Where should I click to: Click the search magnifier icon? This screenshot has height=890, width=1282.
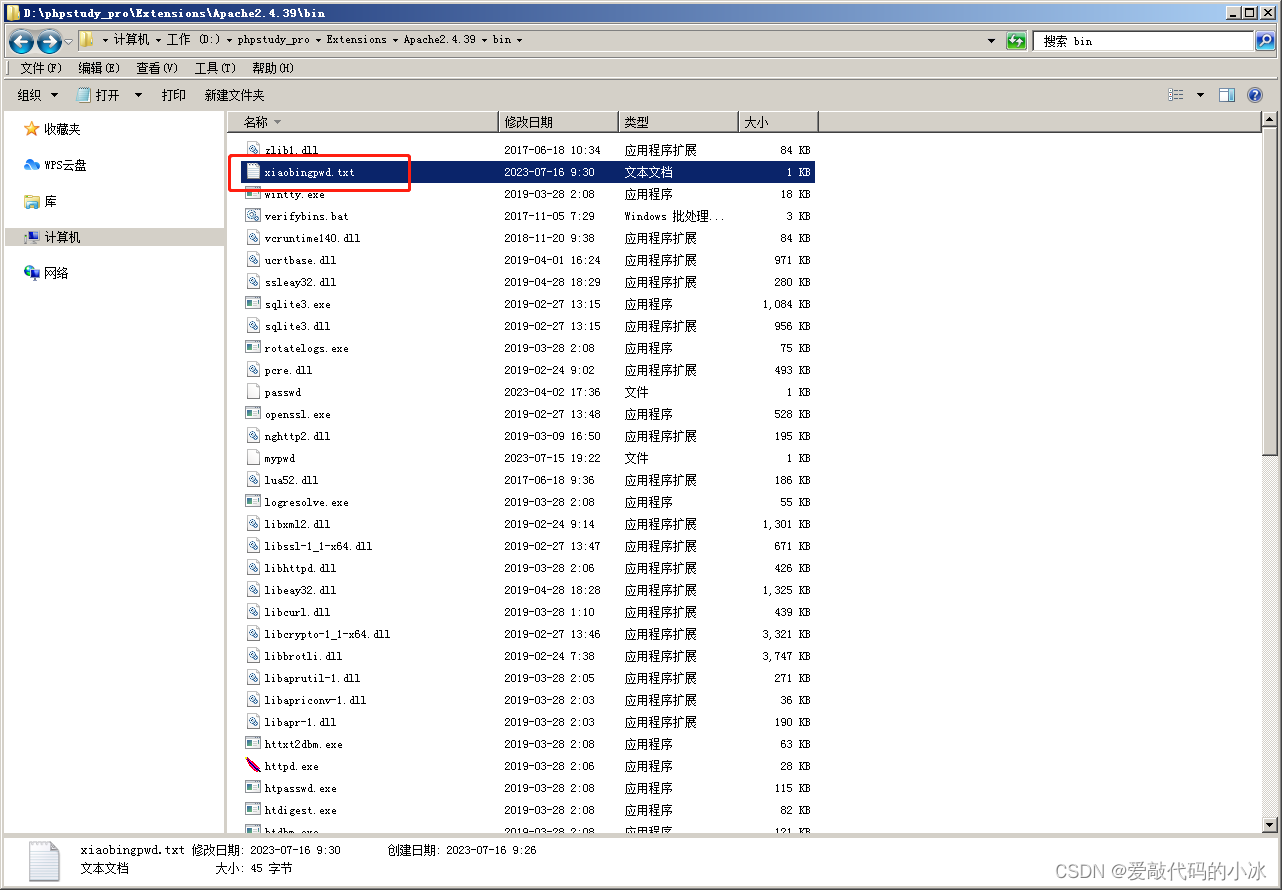1264,41
